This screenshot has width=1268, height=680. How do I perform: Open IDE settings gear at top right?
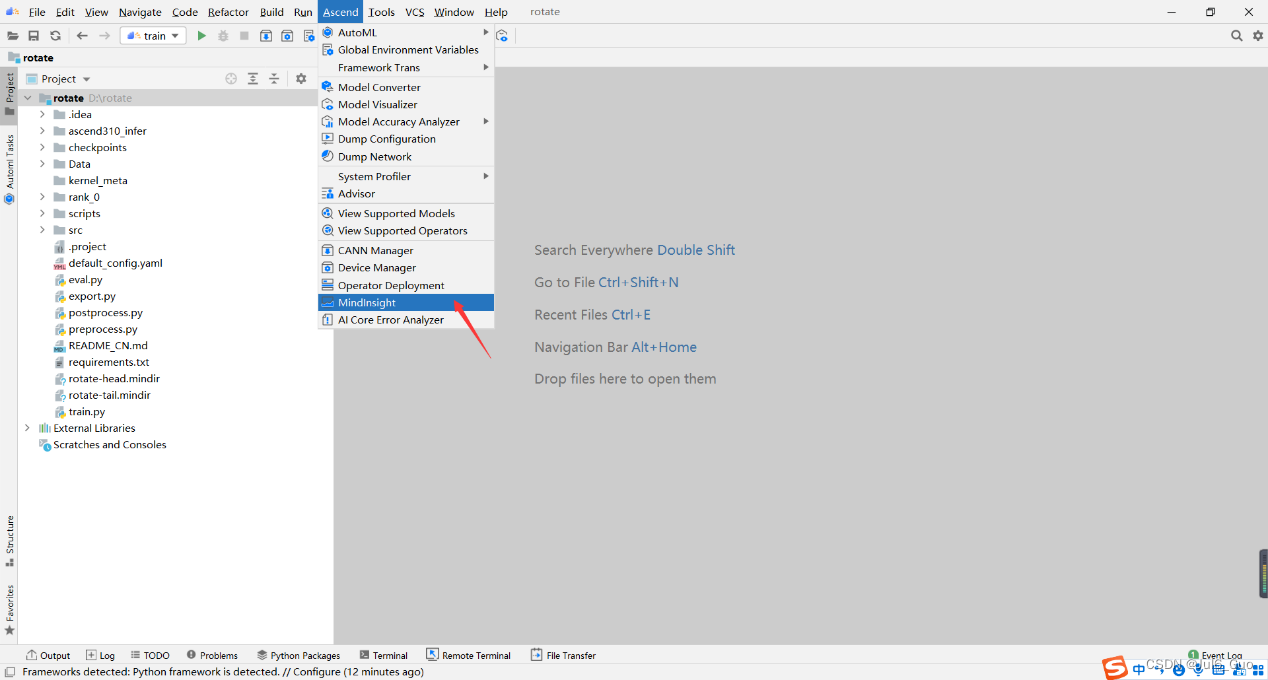1258,36
